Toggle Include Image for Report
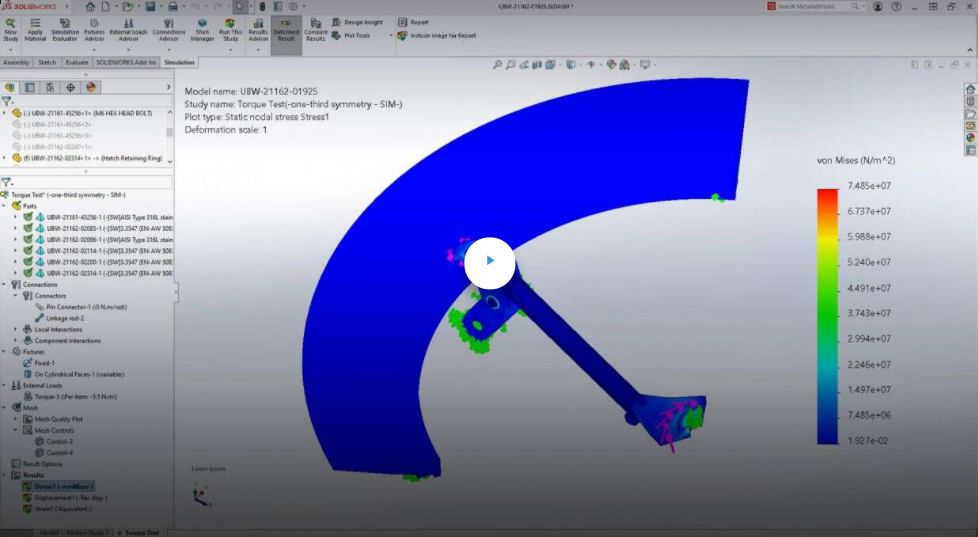 [x=437, y=35]
